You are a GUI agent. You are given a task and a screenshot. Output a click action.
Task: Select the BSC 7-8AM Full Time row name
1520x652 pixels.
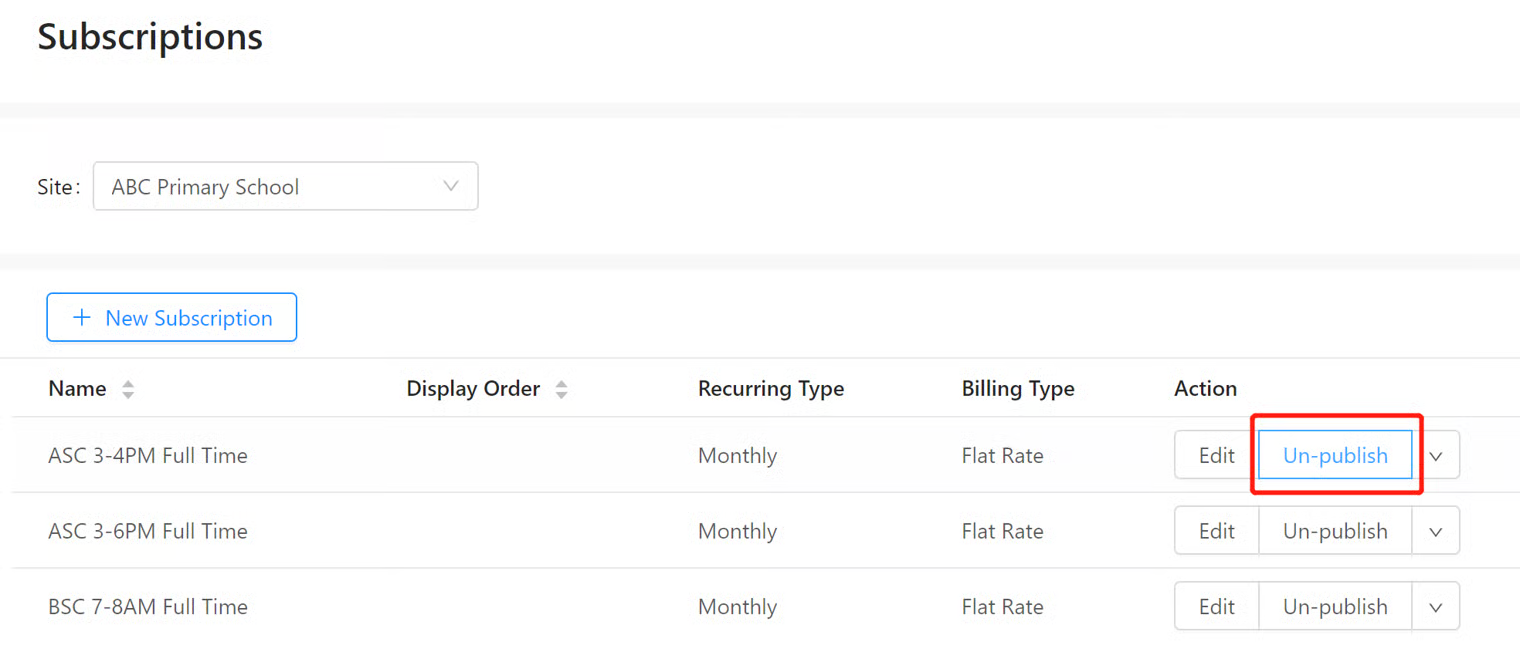[x=148, y=607]
